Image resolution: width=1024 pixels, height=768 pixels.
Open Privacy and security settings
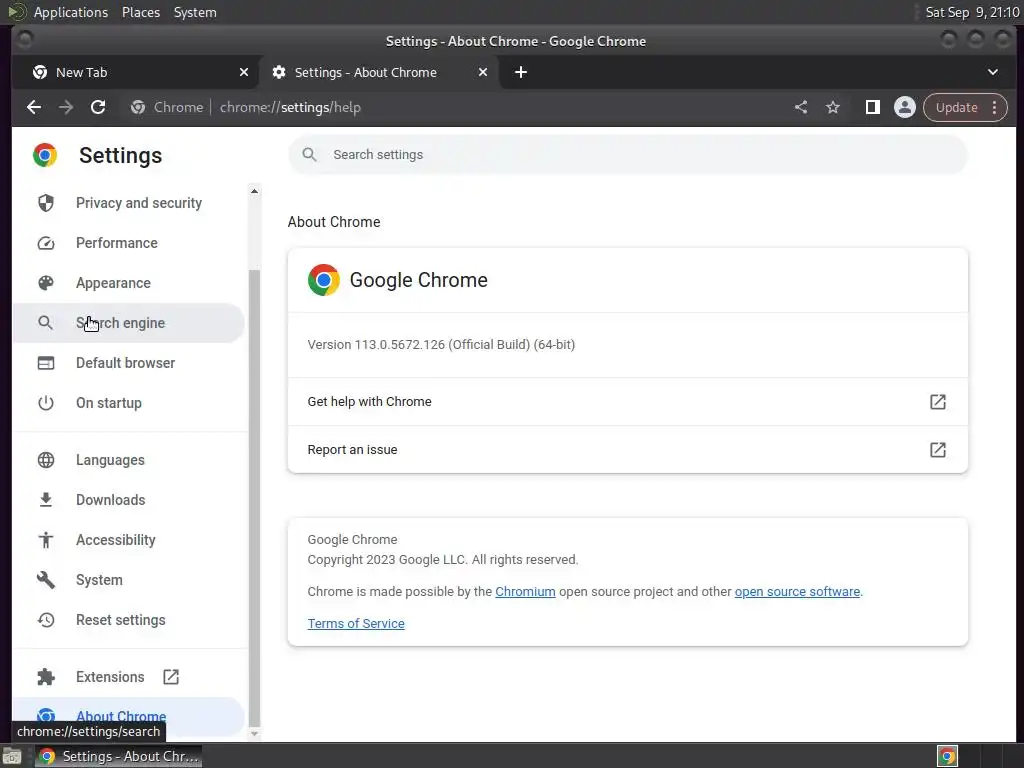pyautogui.click(x=129, y=203)
